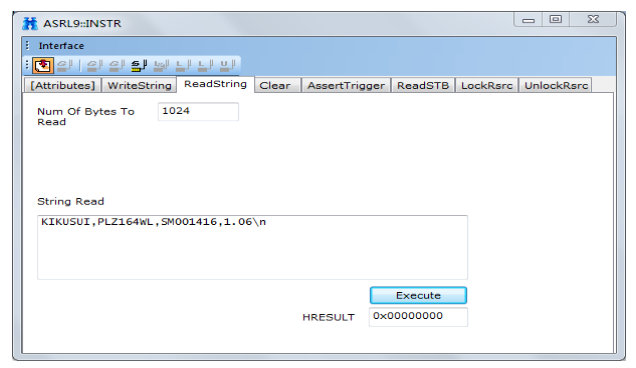Click the 'String Read' label
This screenshot has width=636, height=368.
(71, 202)
